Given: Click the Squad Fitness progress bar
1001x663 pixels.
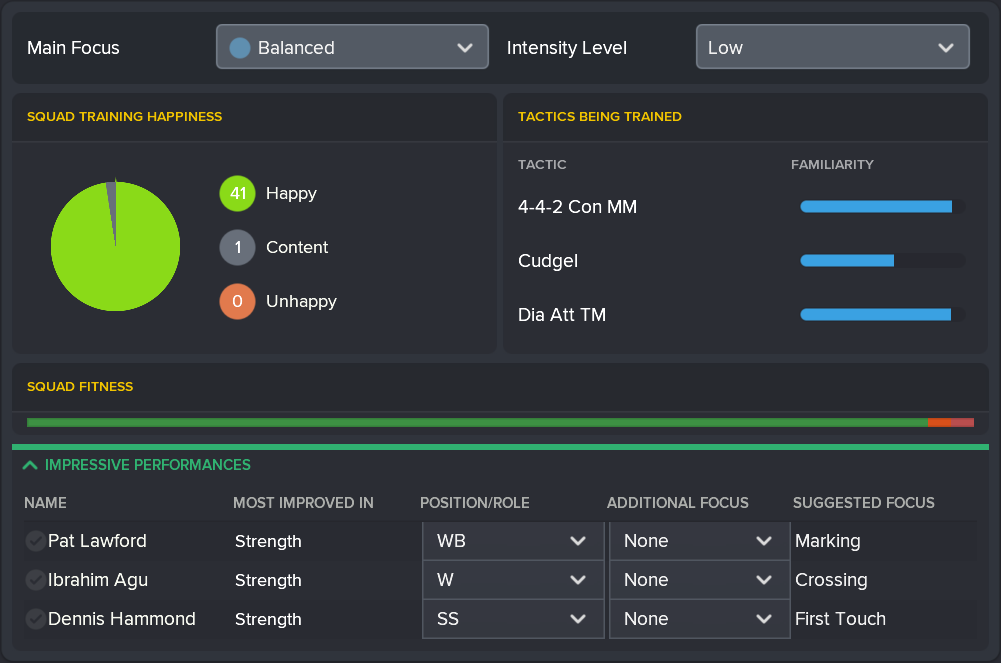Looking at the screenshot, I should point(500,422).
